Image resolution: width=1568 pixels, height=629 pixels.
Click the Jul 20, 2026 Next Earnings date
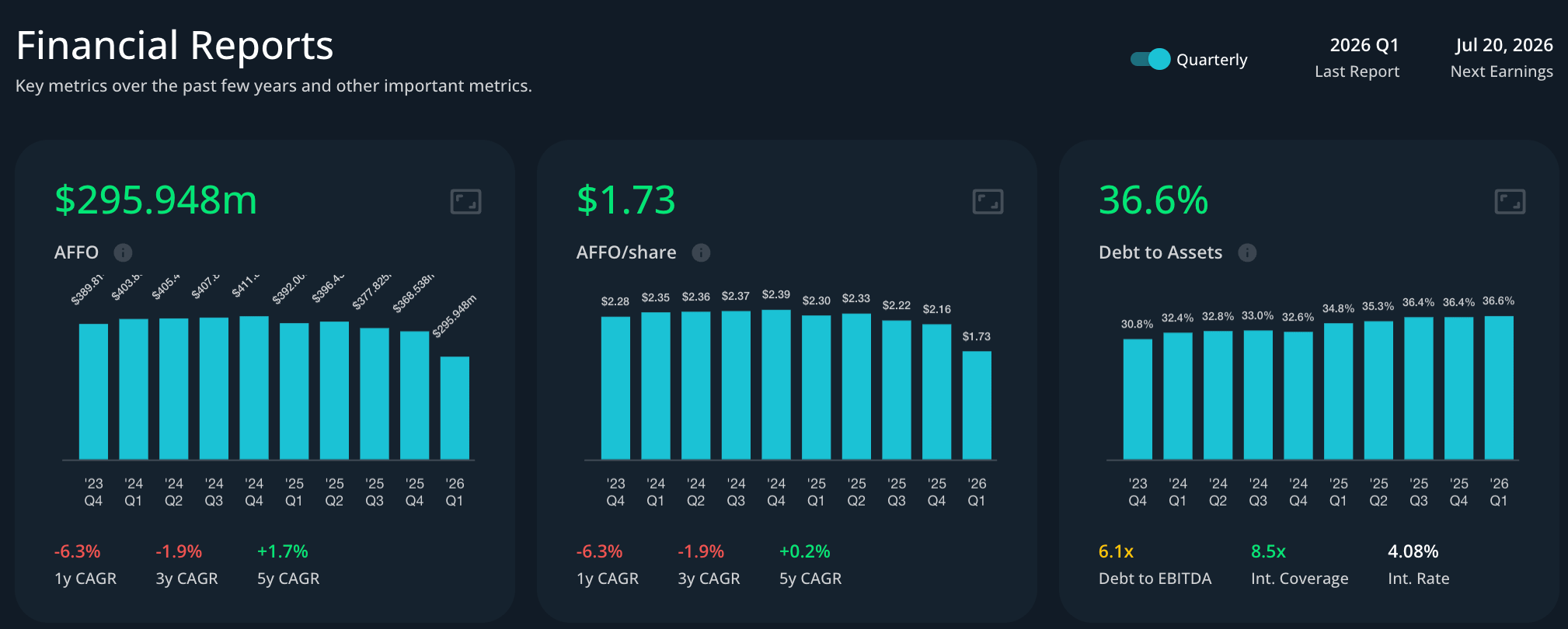(x=1504, y=45)
